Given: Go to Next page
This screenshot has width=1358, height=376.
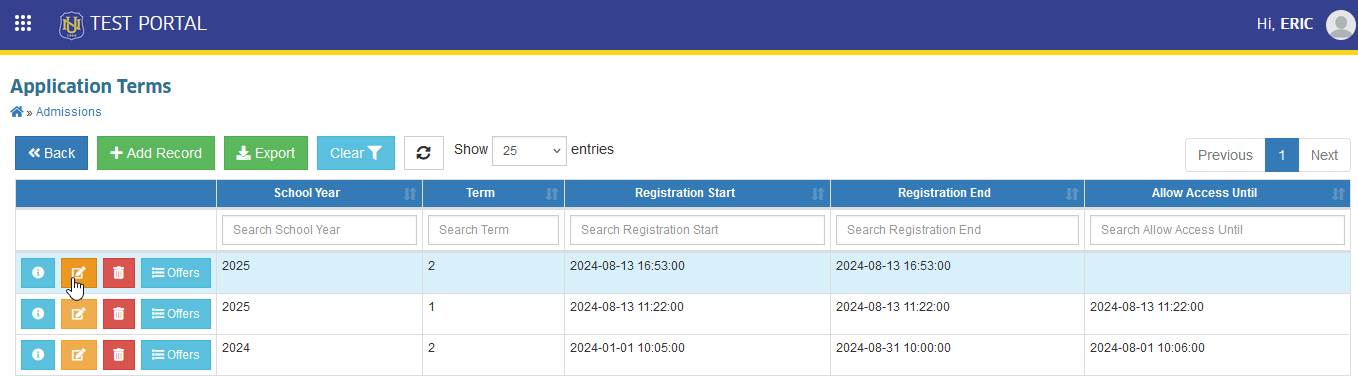Looking at the screenshot, I should pyautogui.click(x=1324, y=155).
